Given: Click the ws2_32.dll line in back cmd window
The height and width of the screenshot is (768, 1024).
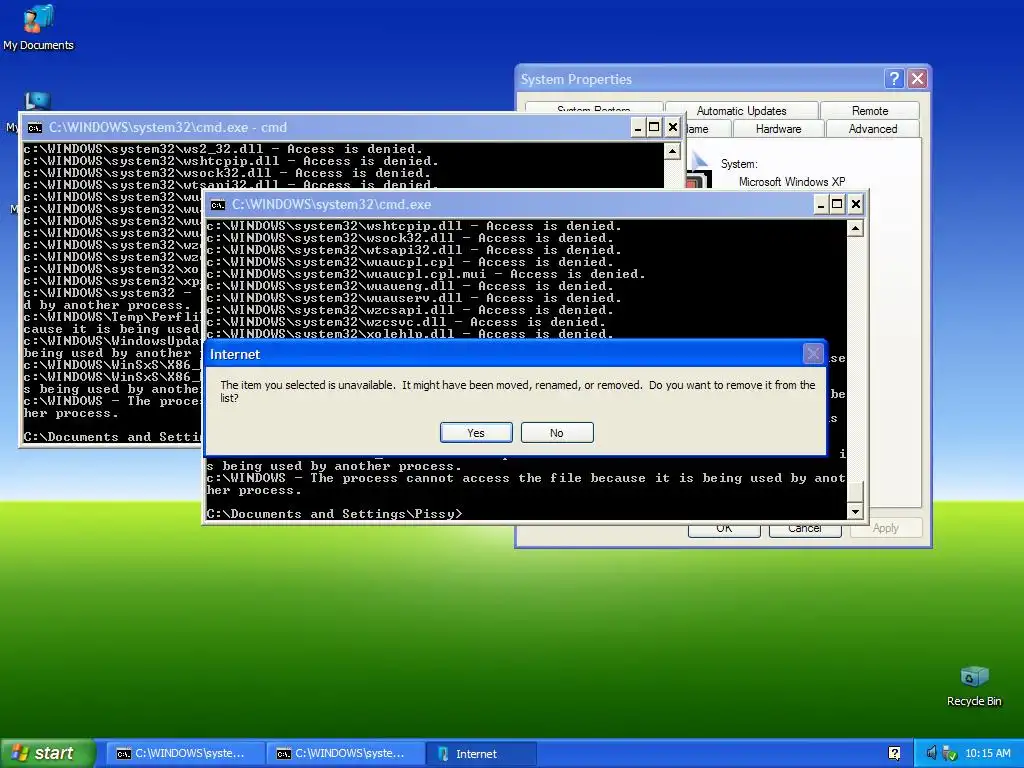Looking at the screenshot, I should point(223,149).
